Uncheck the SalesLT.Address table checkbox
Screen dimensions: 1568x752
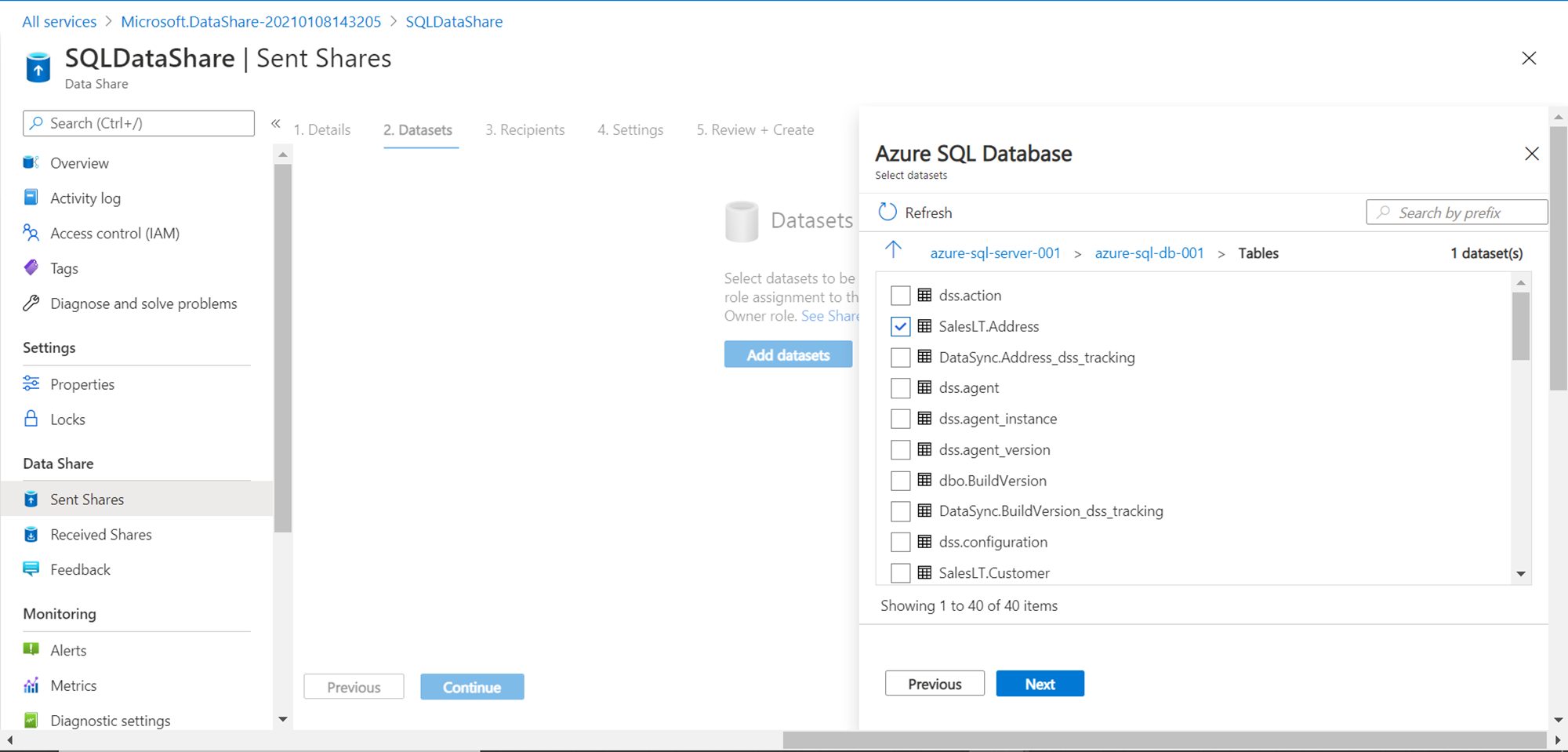click(x=901, y=326)
